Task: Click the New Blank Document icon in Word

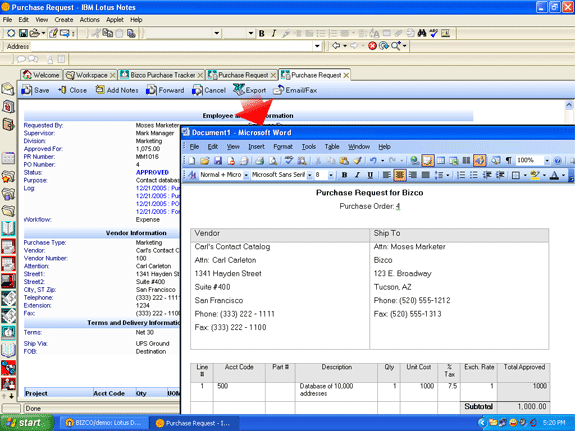Action: point(191,160)
